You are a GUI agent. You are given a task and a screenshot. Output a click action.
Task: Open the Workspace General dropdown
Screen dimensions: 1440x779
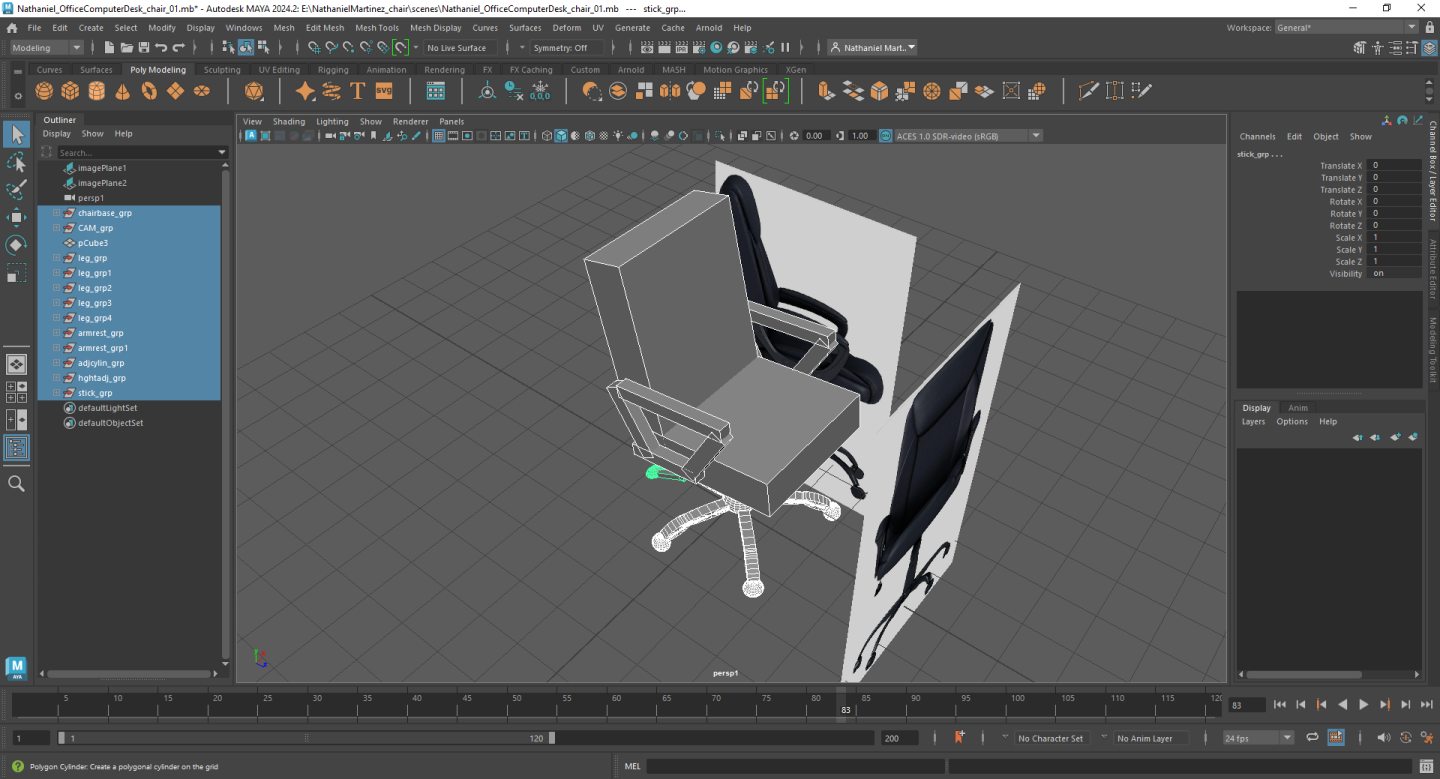click(1346, 28)
